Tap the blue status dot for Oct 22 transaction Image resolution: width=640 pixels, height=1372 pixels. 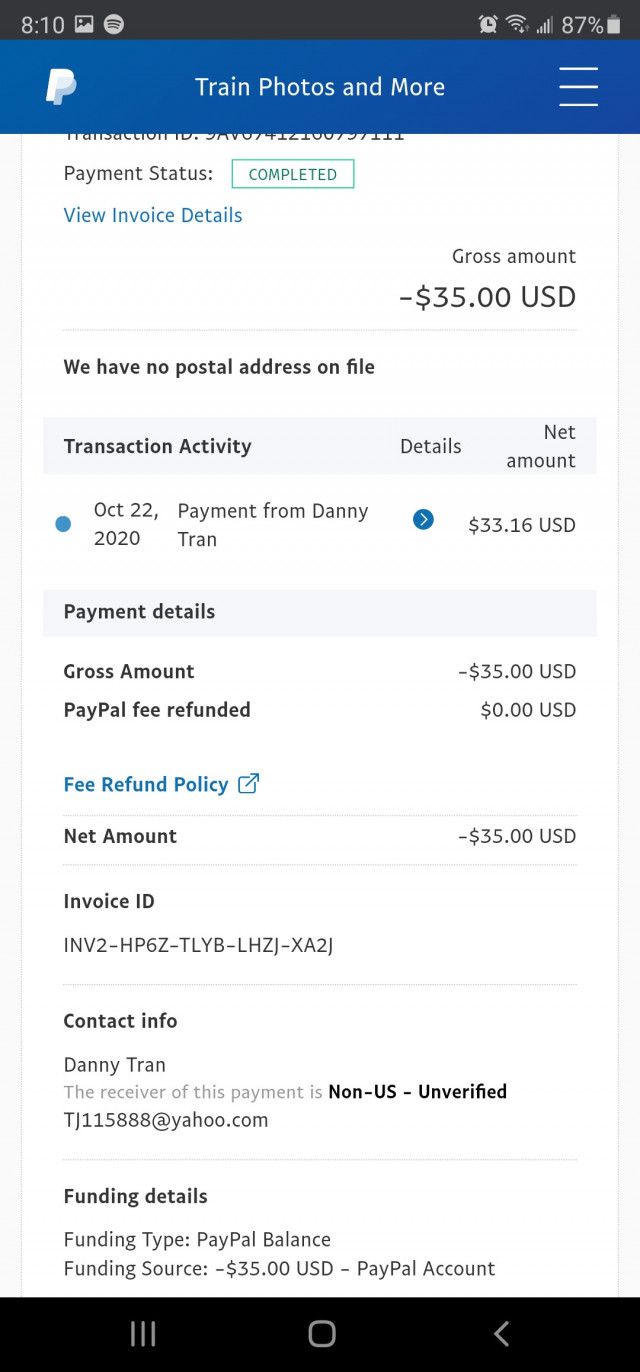(x=63, y=524)
